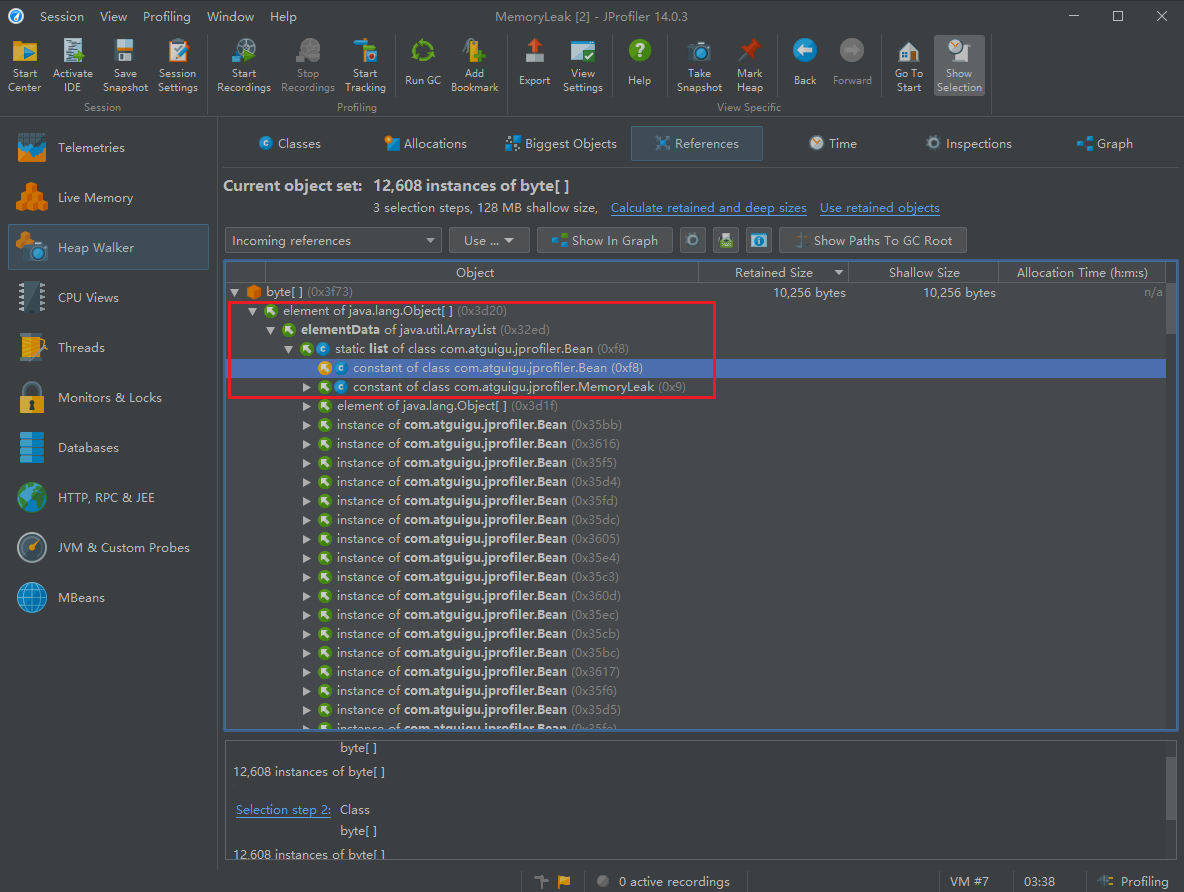Click Start Tracking icon
This screenshot has width=1184, height=892.
[x=365, y=66]
